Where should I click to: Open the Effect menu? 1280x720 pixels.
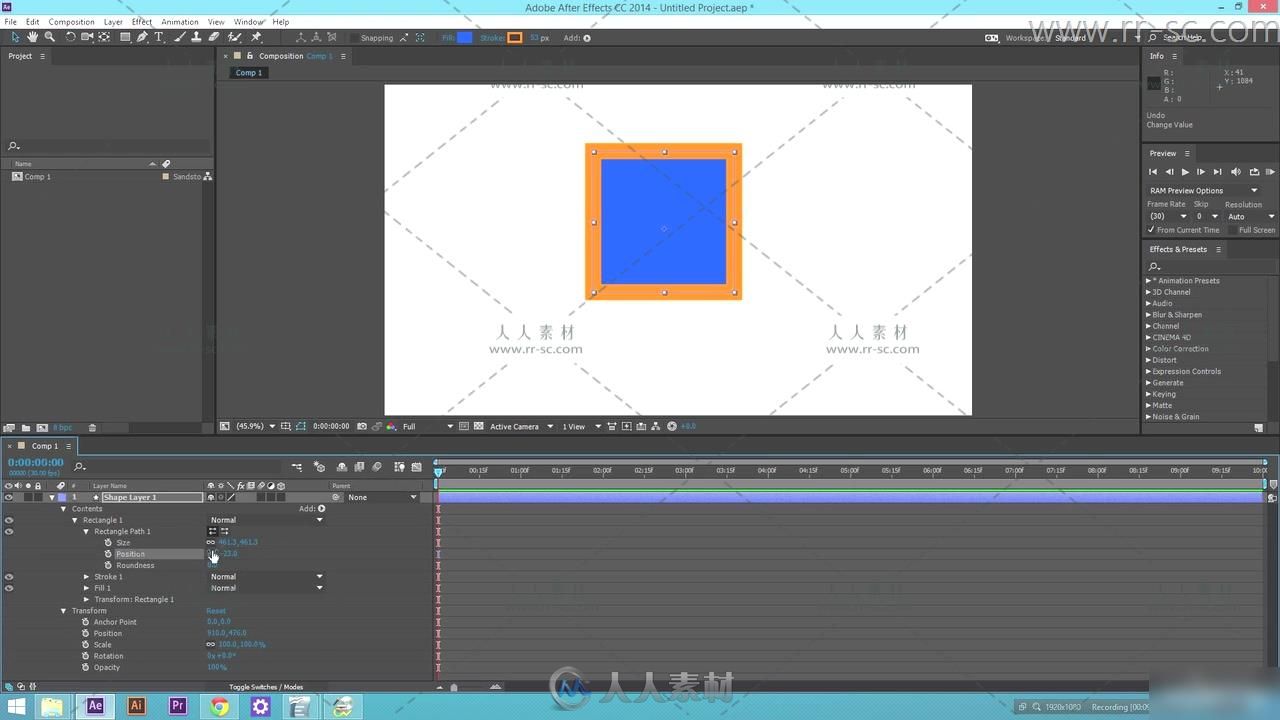[142, 21]
